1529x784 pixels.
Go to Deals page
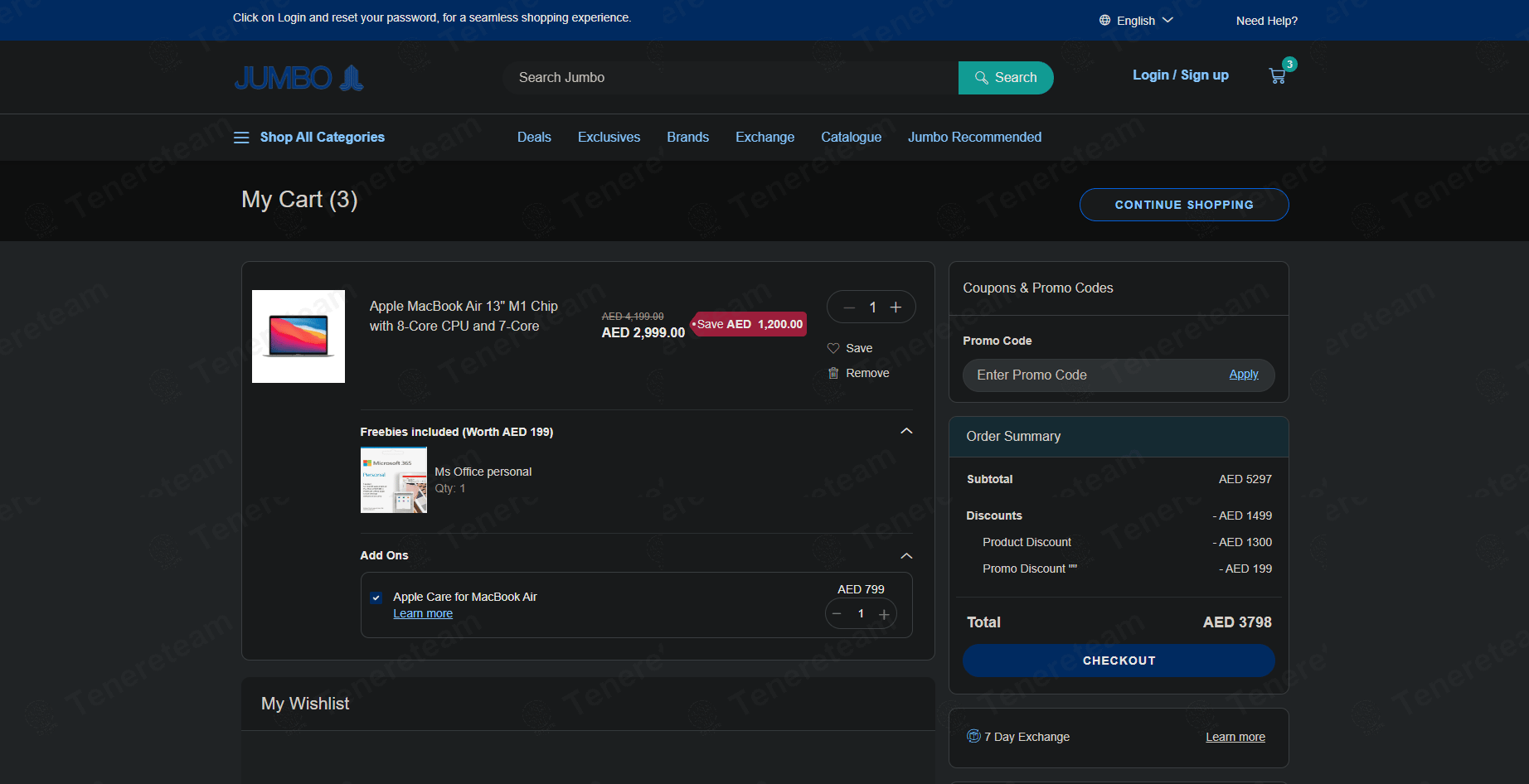(x=534, y=138)
